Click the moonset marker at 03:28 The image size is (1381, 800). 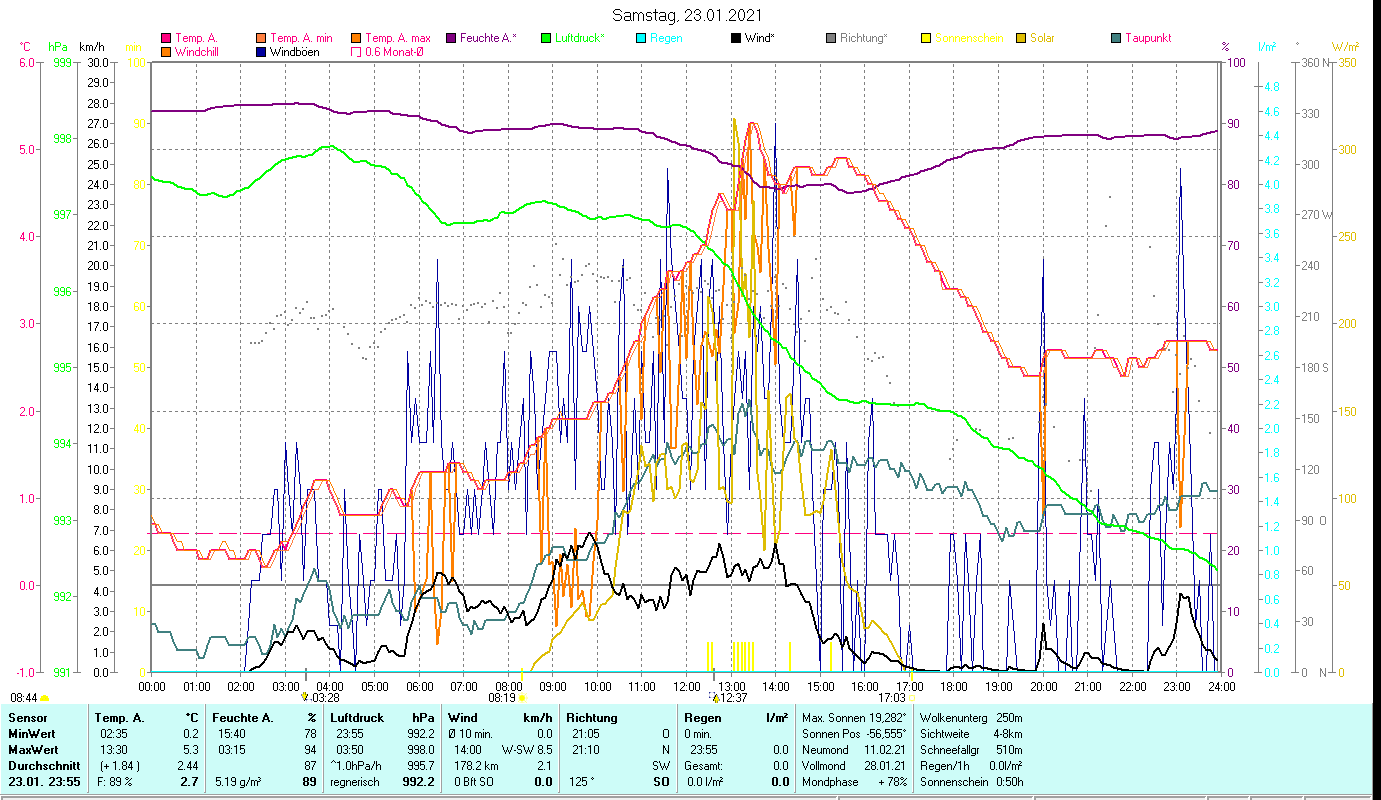305,697
